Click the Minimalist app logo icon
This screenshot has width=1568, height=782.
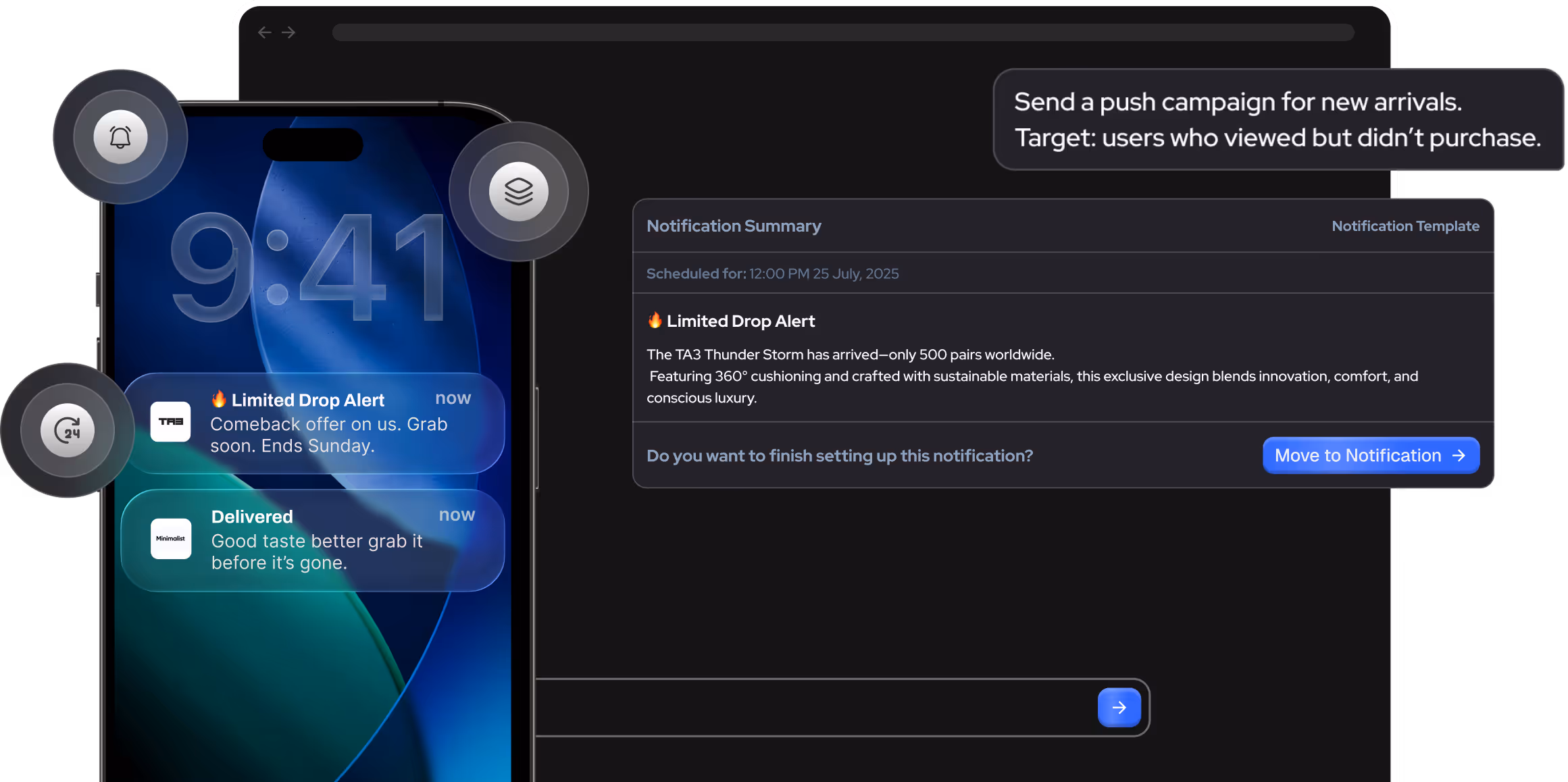170,538
